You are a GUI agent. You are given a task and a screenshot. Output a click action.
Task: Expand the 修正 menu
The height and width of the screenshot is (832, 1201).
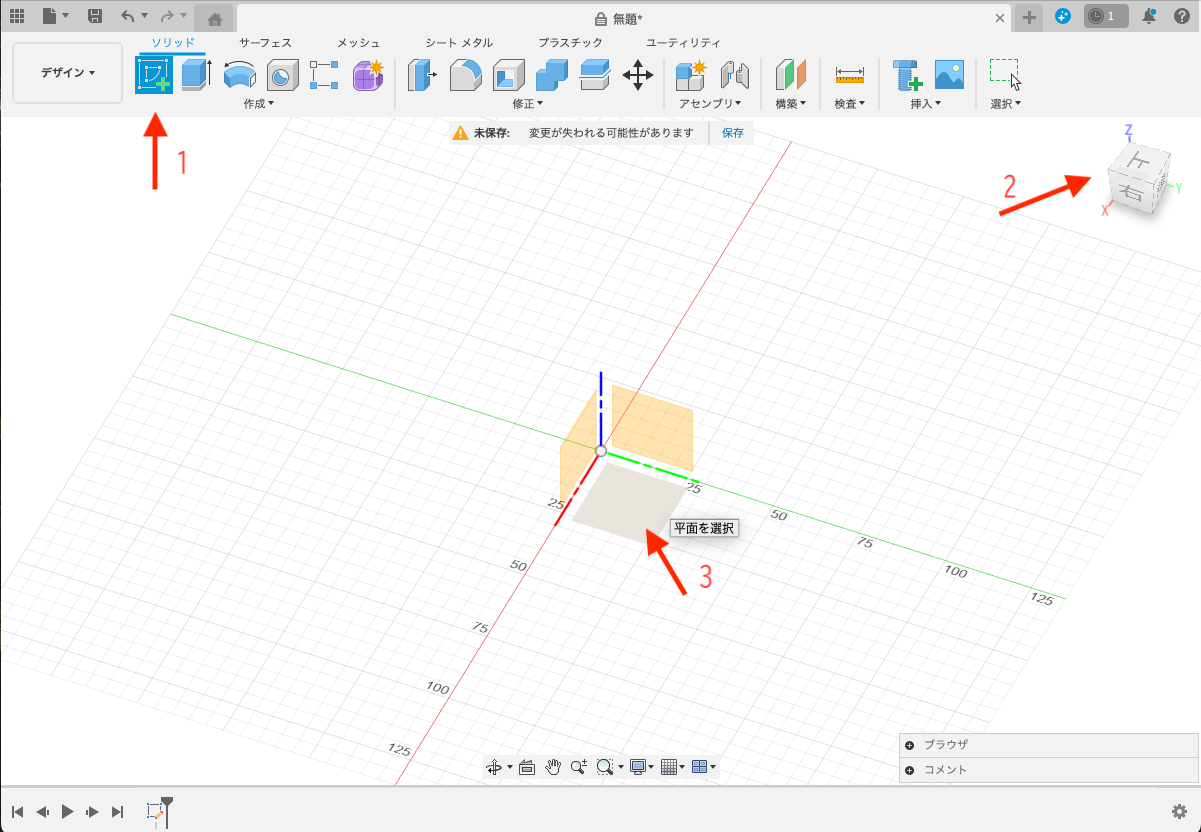coord(527,104)
